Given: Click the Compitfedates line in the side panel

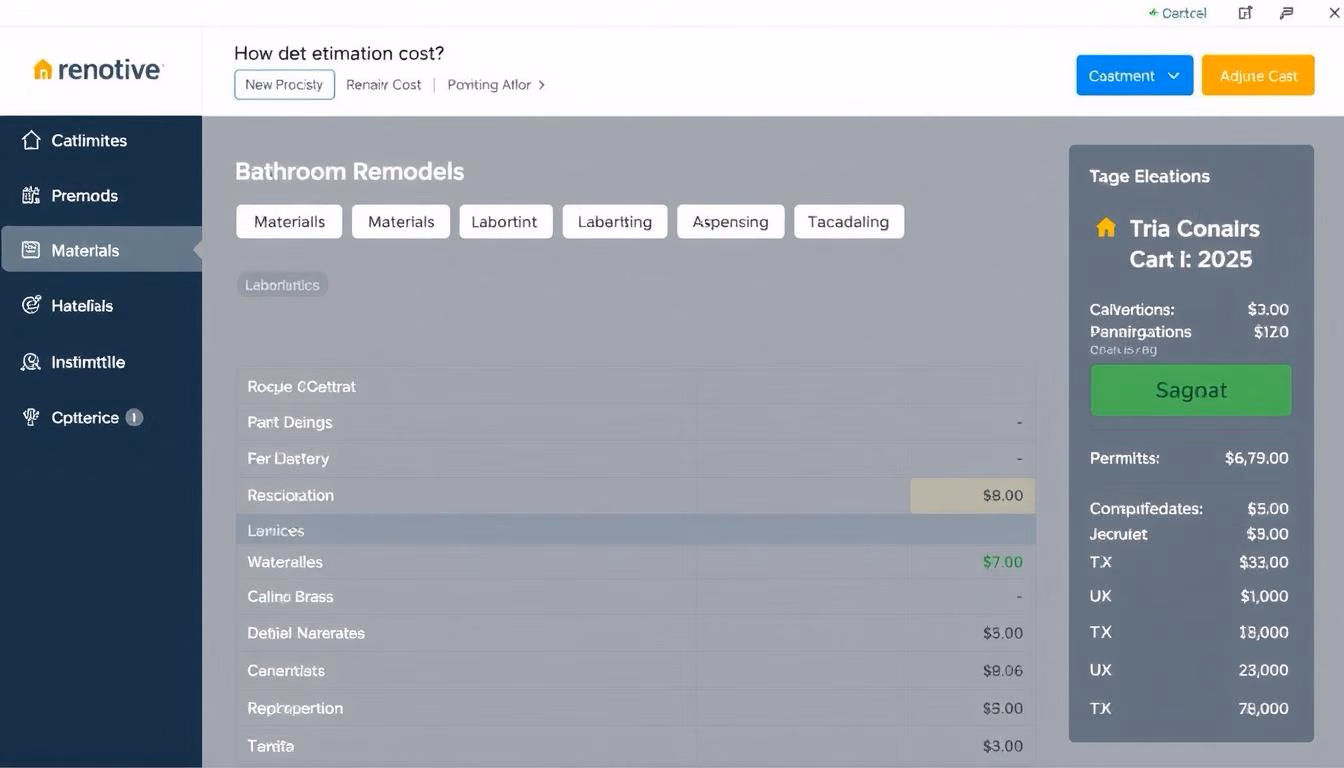Looking at the screenshot, I should coord(1189,508).
